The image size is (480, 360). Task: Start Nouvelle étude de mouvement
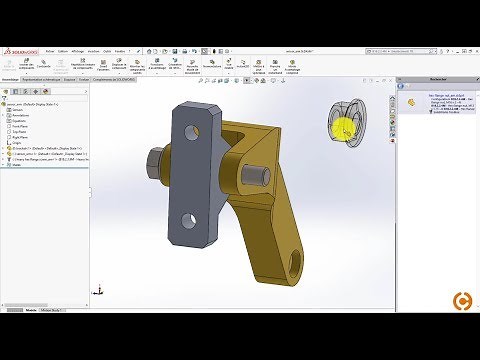192,67
